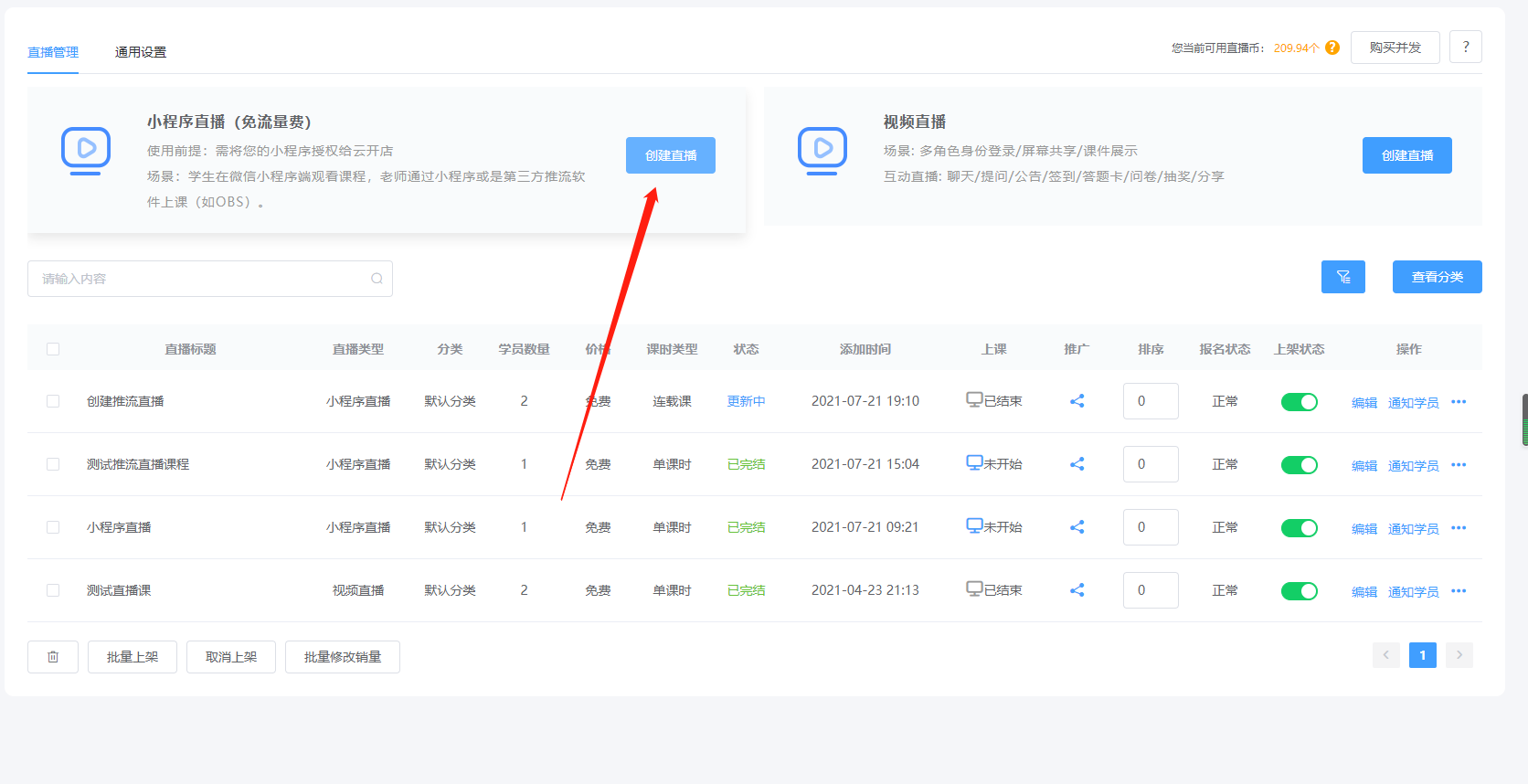Open more actions menu for 测试直播课 row
This screenshot has height=784, width=1528.
click(x=1459, y=591)
